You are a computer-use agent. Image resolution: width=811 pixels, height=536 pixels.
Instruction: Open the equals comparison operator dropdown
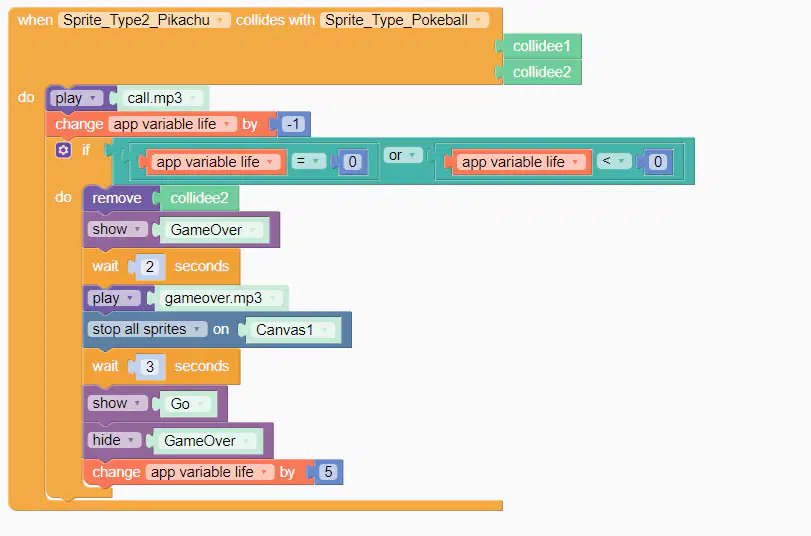[x=308, y=161]
